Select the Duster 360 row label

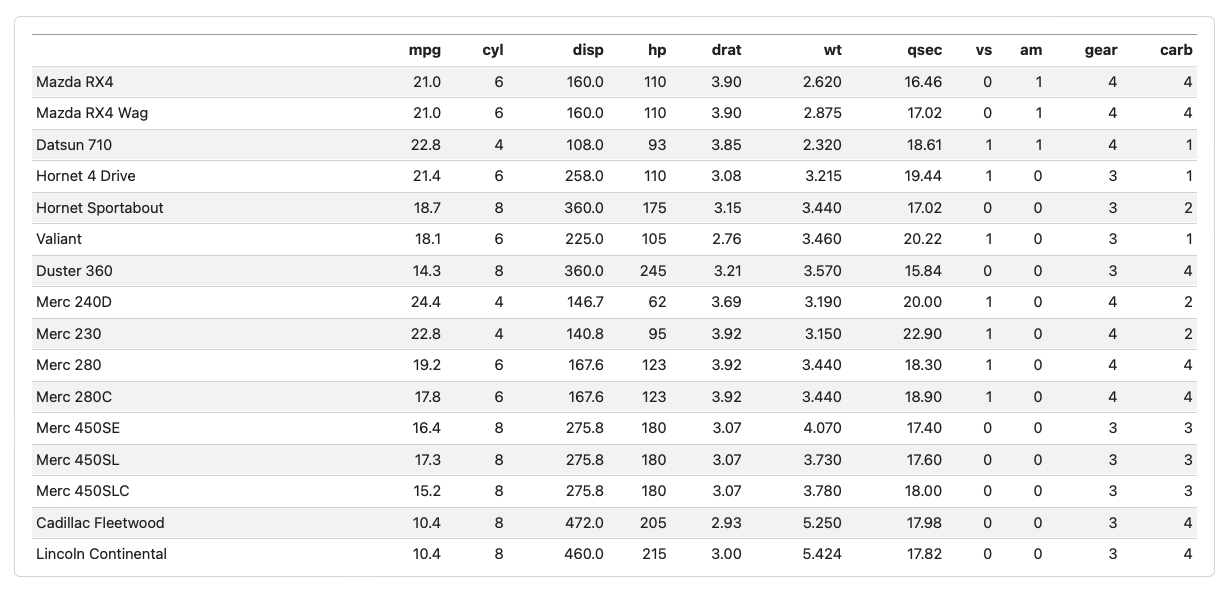coord(73,271)
